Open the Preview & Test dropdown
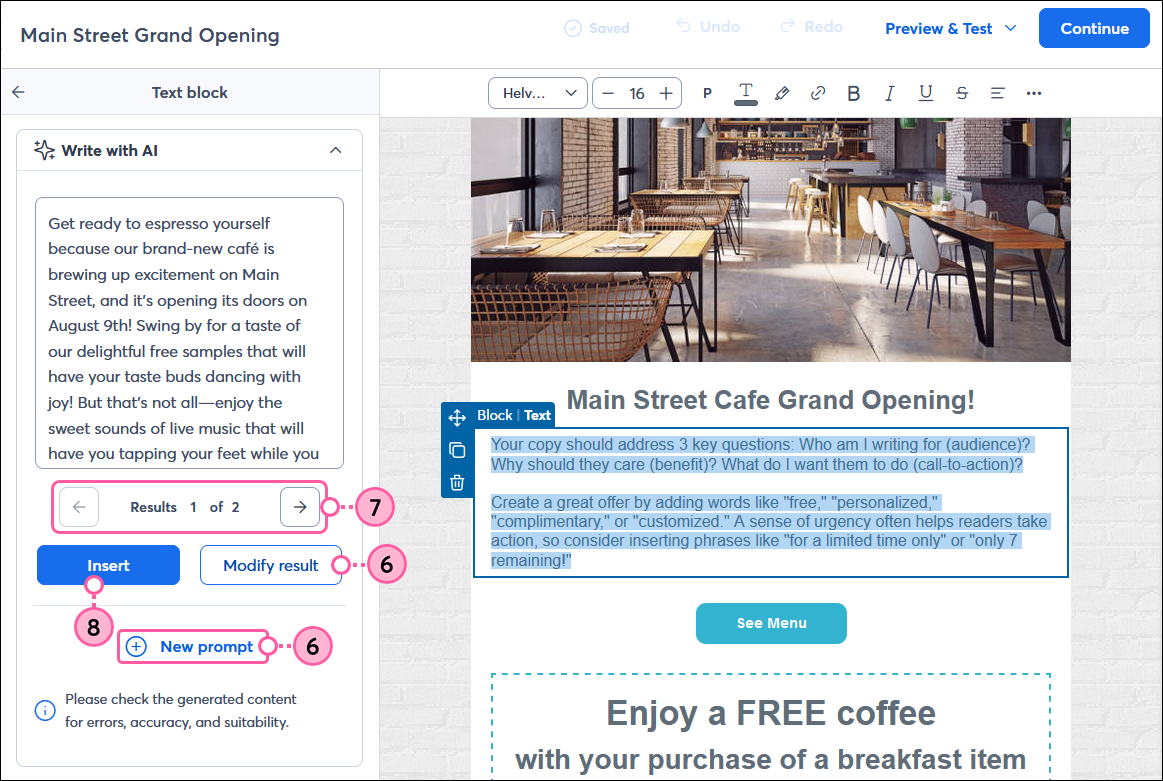Viewport: 1163px width, 781px height. pos(948,28)
